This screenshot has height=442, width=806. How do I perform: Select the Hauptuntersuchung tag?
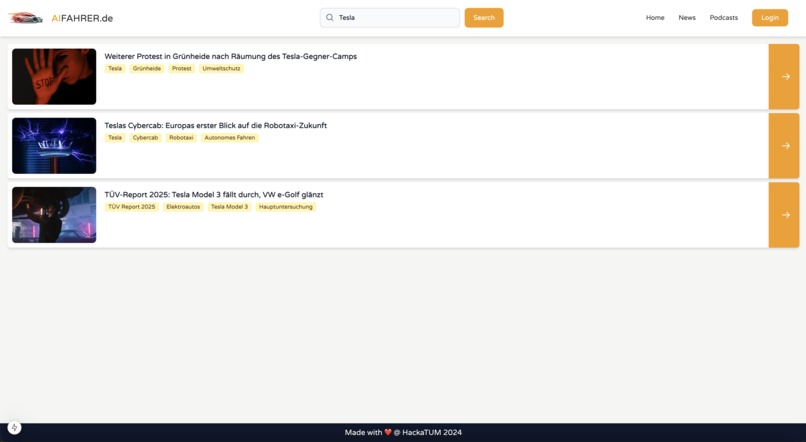[285, 207]
